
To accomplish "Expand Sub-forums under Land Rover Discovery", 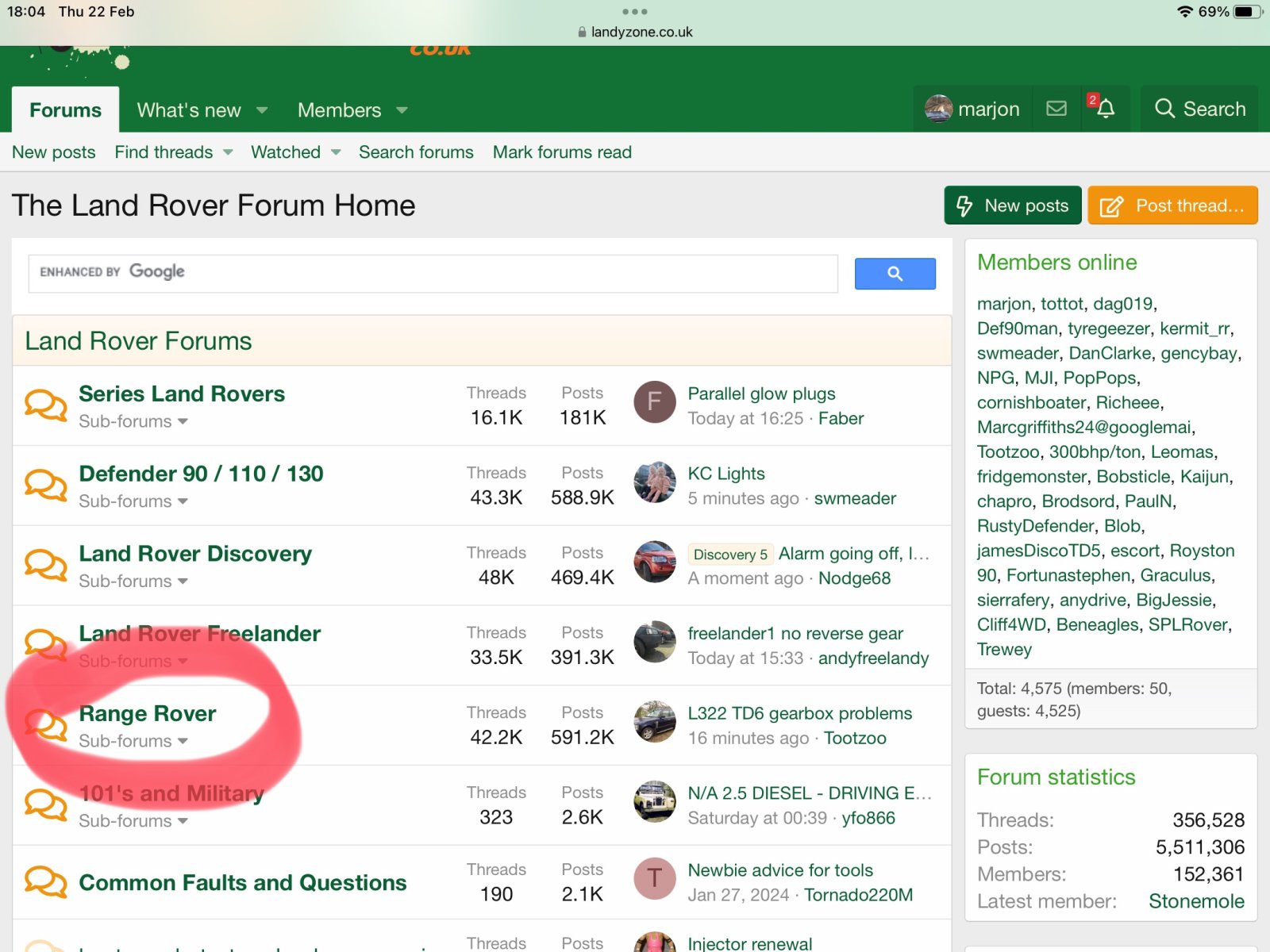I will tap(133, 582).
